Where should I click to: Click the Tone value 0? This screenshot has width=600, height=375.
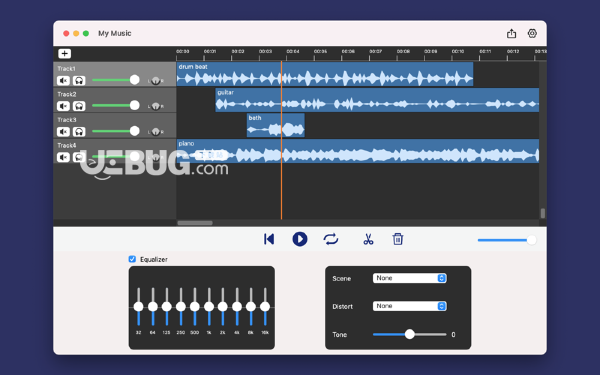click(x=453, y=334)
